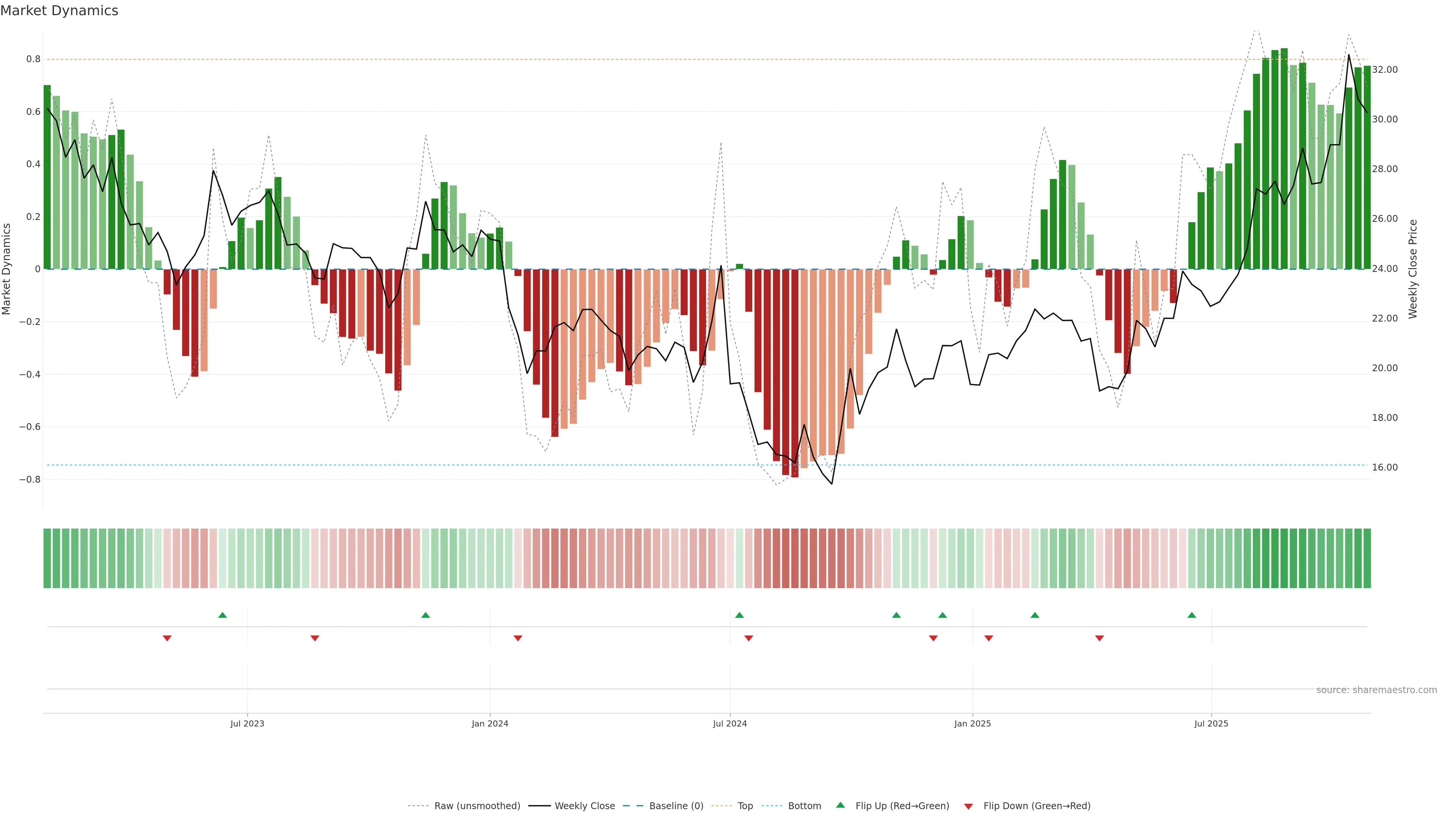Image resolution: width=1456 pixels, height=819 pixels.
Task: Click the Jan 2024 x-axis label
Action: pyautogui.click(x=490, y=723)
